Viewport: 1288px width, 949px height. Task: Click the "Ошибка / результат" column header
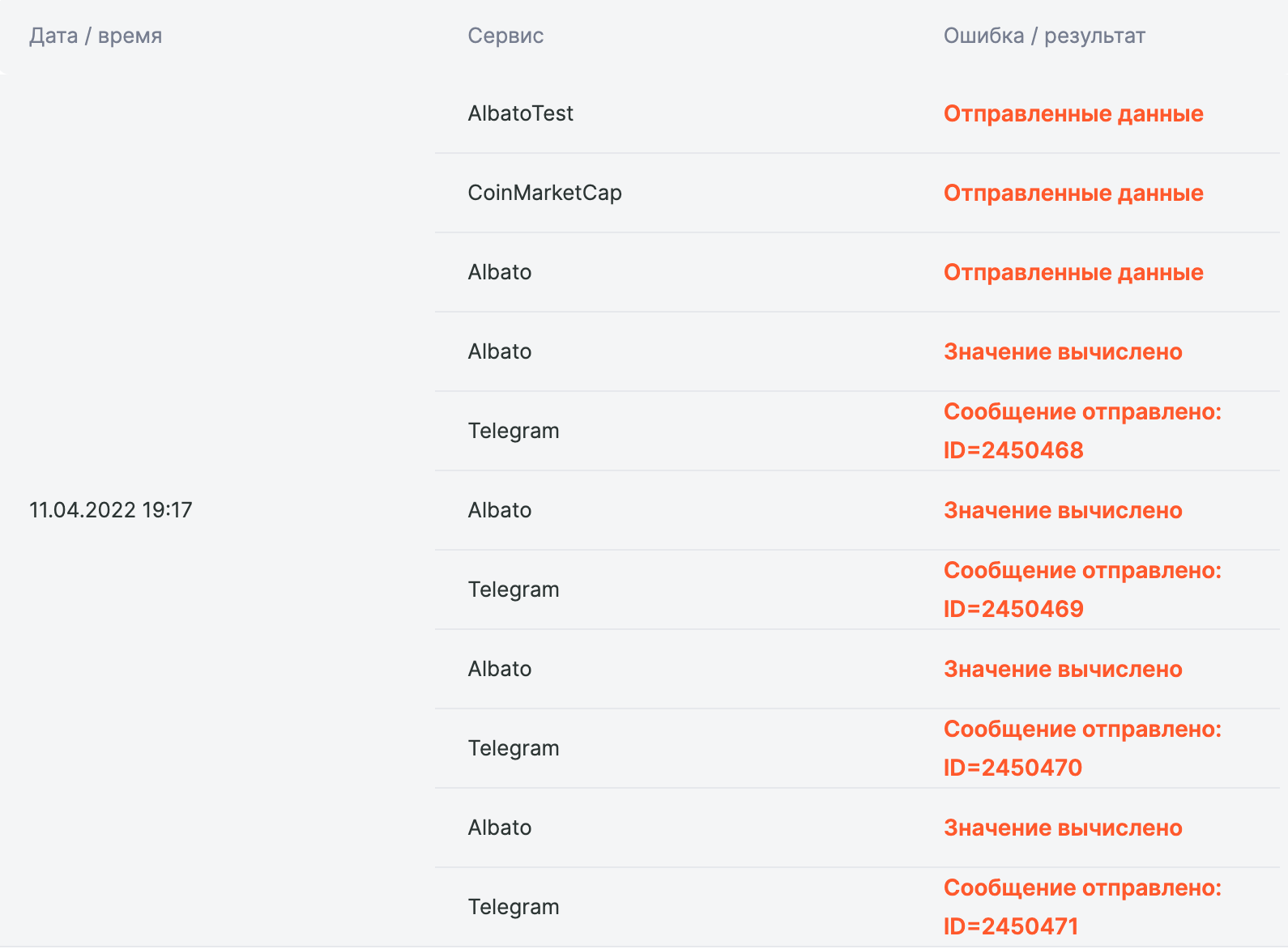(x=1044, y=36)
